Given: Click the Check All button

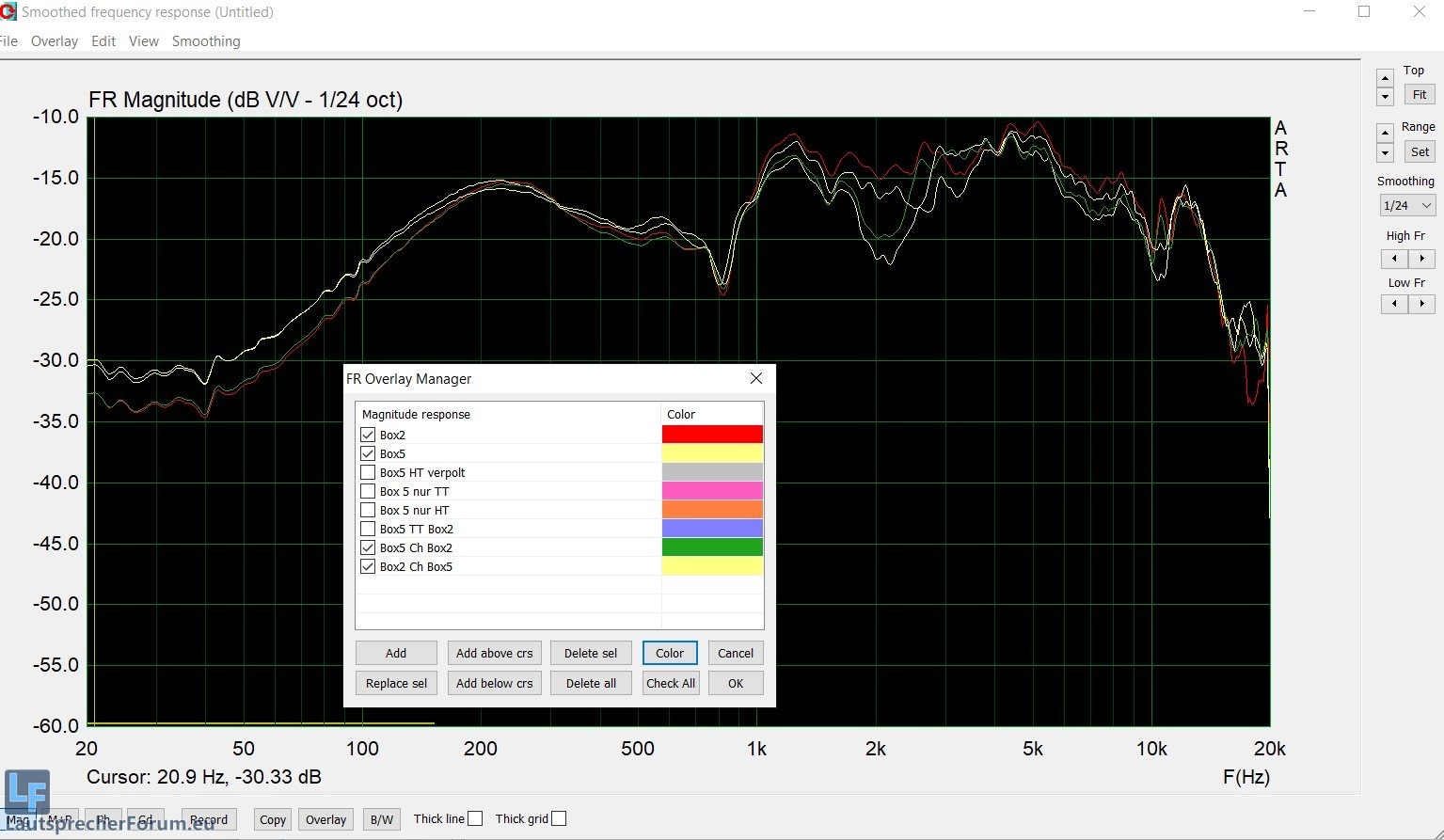Looking at the screenshot, I should click(x=671, y=683).
